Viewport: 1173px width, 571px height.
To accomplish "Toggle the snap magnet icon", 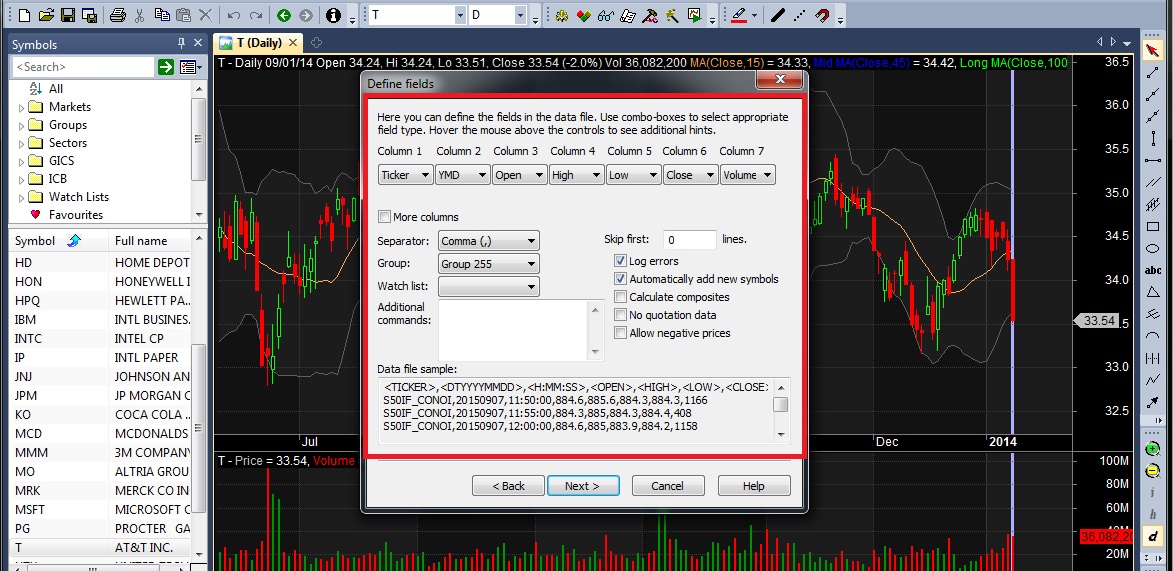I will click(822, 15).
